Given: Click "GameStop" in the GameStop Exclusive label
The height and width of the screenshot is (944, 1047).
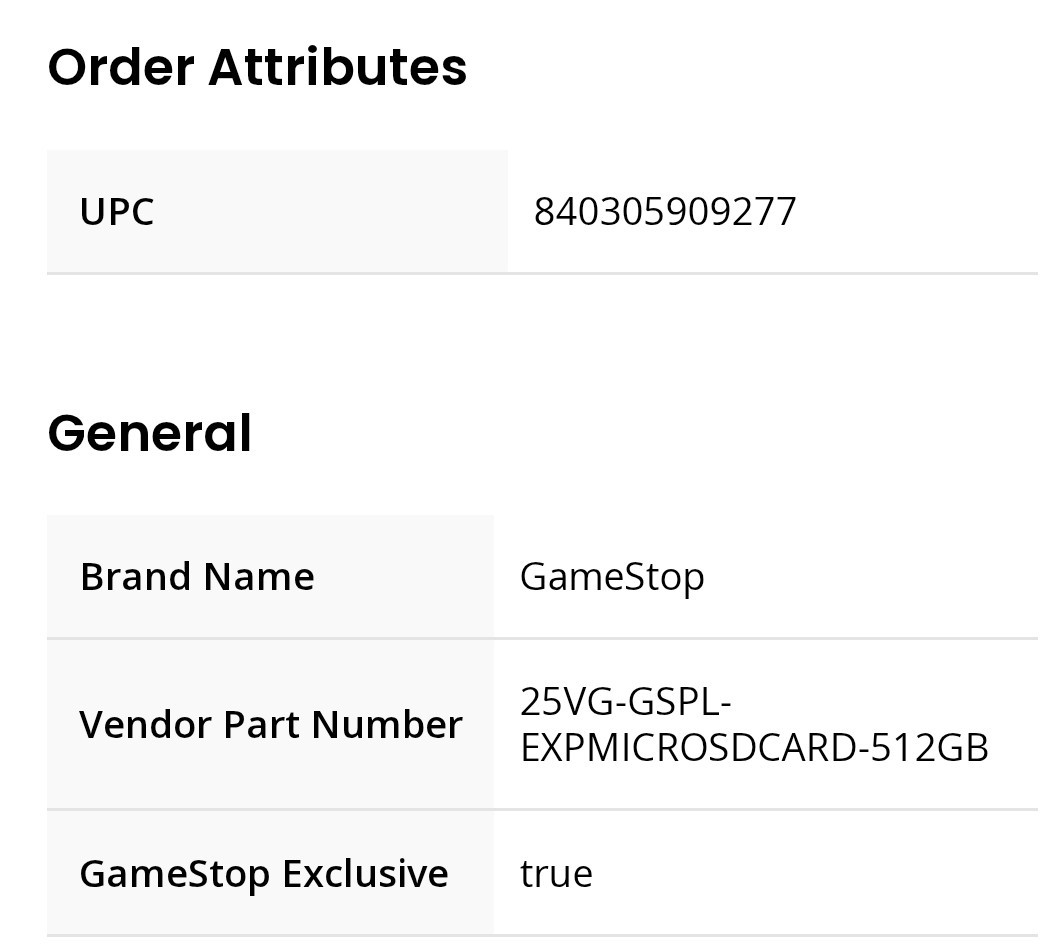Looking at the screenshot, I should tap(175, 874).
